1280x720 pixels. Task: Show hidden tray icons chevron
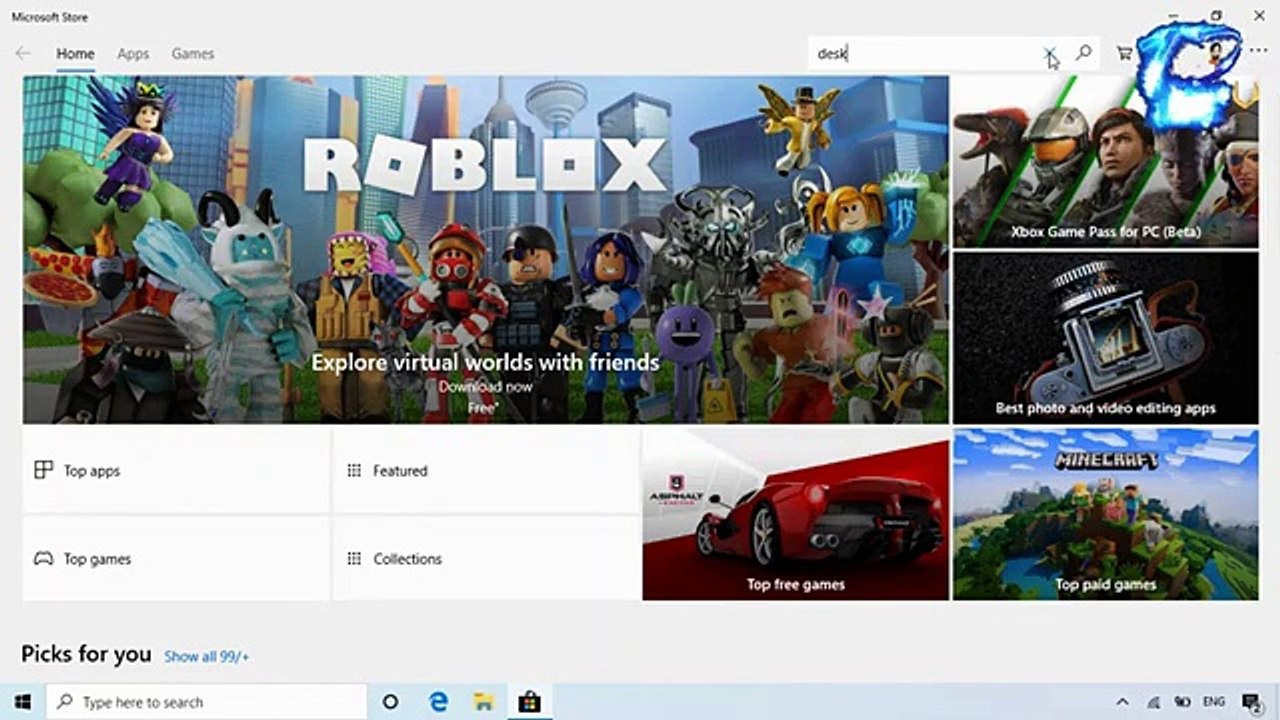[x=1122, y=702]
